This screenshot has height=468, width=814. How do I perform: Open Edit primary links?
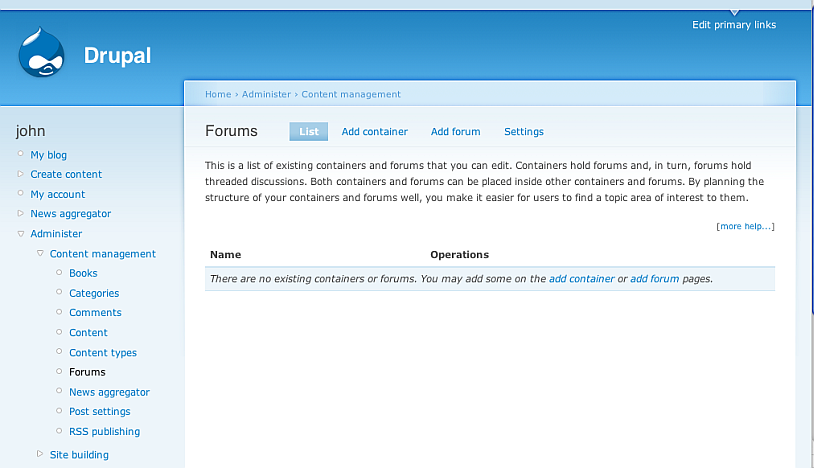(733, 25)
